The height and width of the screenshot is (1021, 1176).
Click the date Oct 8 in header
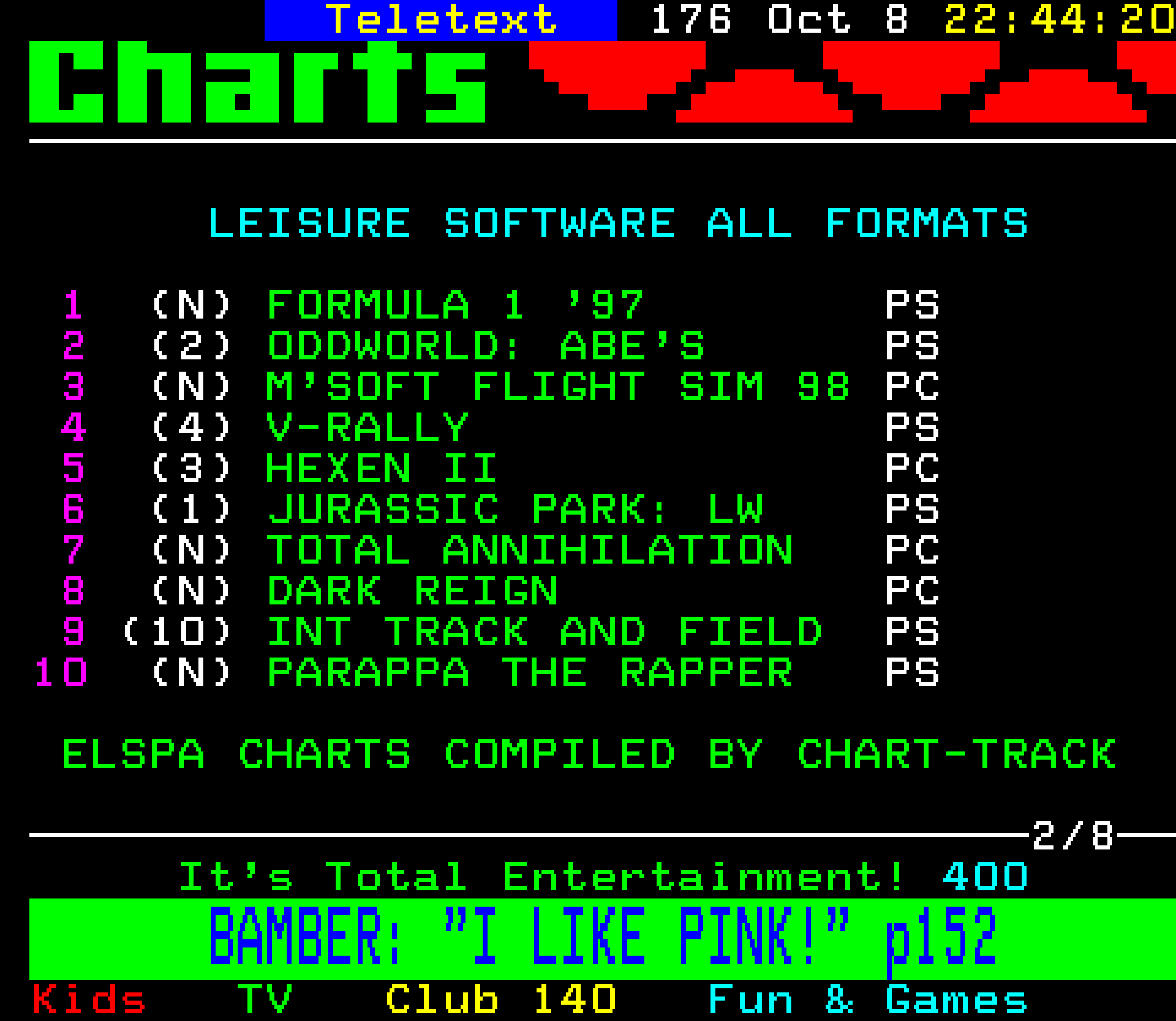837,19
